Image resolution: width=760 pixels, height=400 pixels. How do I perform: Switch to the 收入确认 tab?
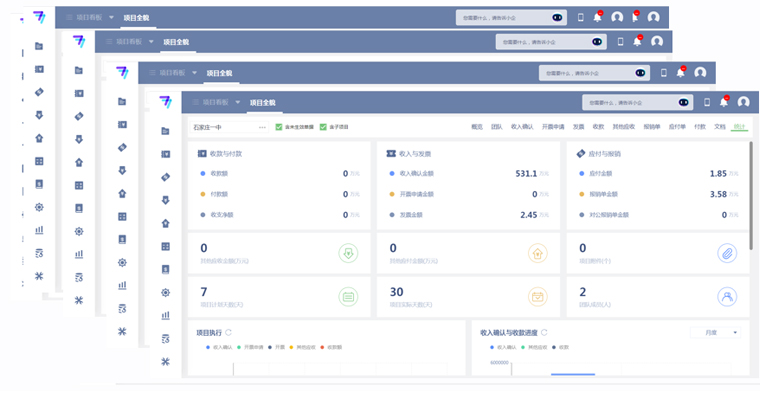(x=522, y=127)
